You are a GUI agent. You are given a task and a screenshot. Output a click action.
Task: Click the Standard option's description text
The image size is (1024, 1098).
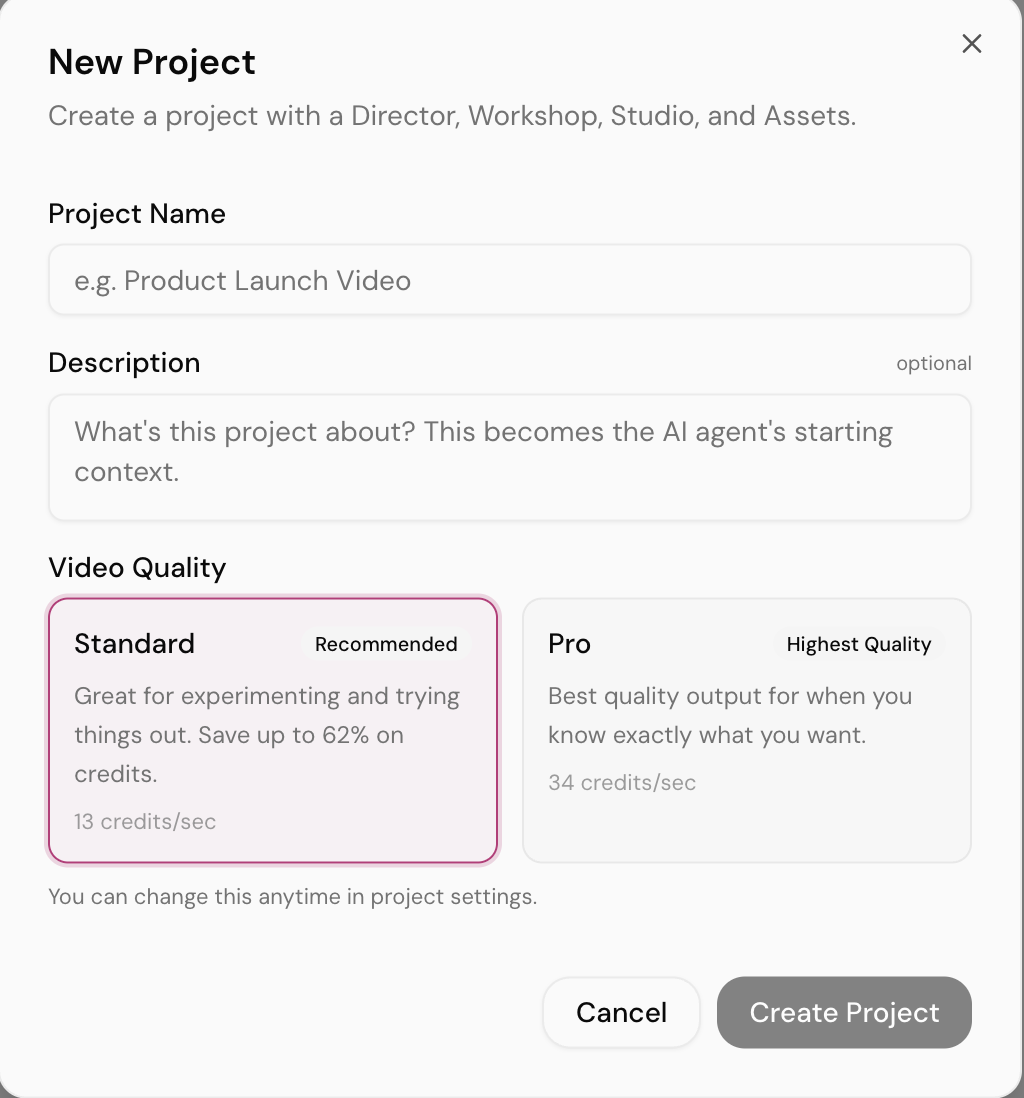click(267, 735)
